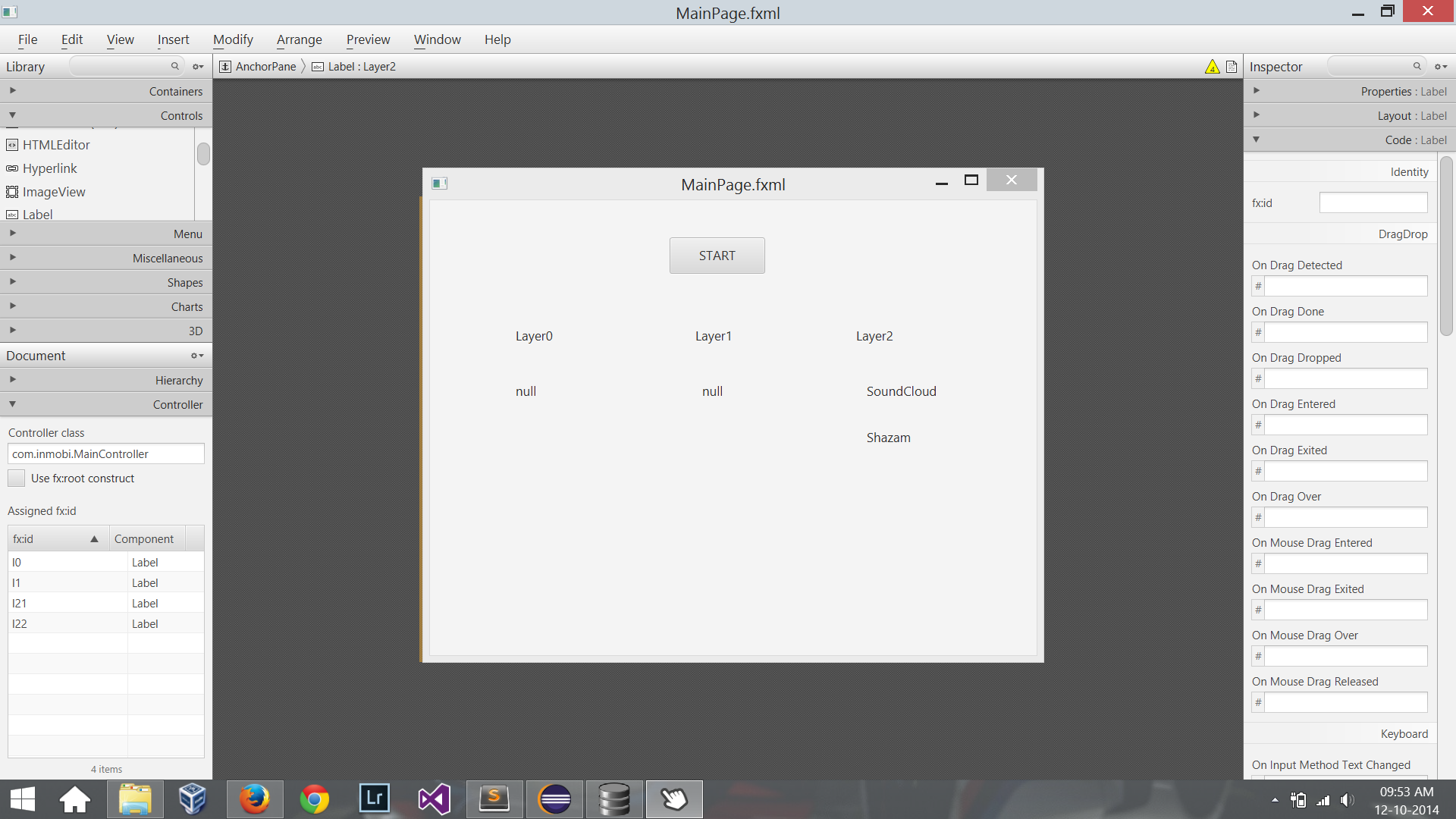Image resolution: width=1456 pixels, height=819 pixels.
Task: Toggle Use fx:root construct checkbox
Action: pos(17,479)
